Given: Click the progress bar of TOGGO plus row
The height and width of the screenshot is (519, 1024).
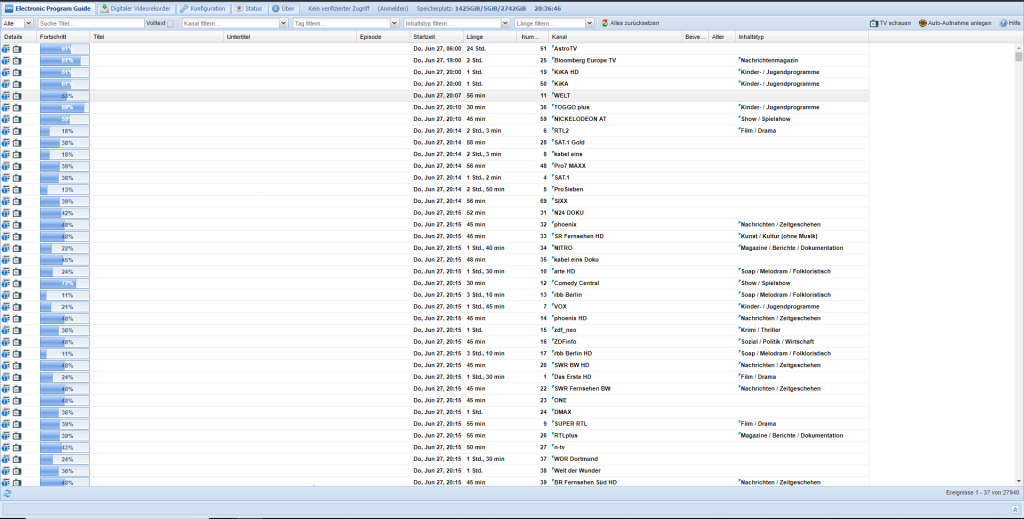Looking at the screenshot, I should pos(64,108).
